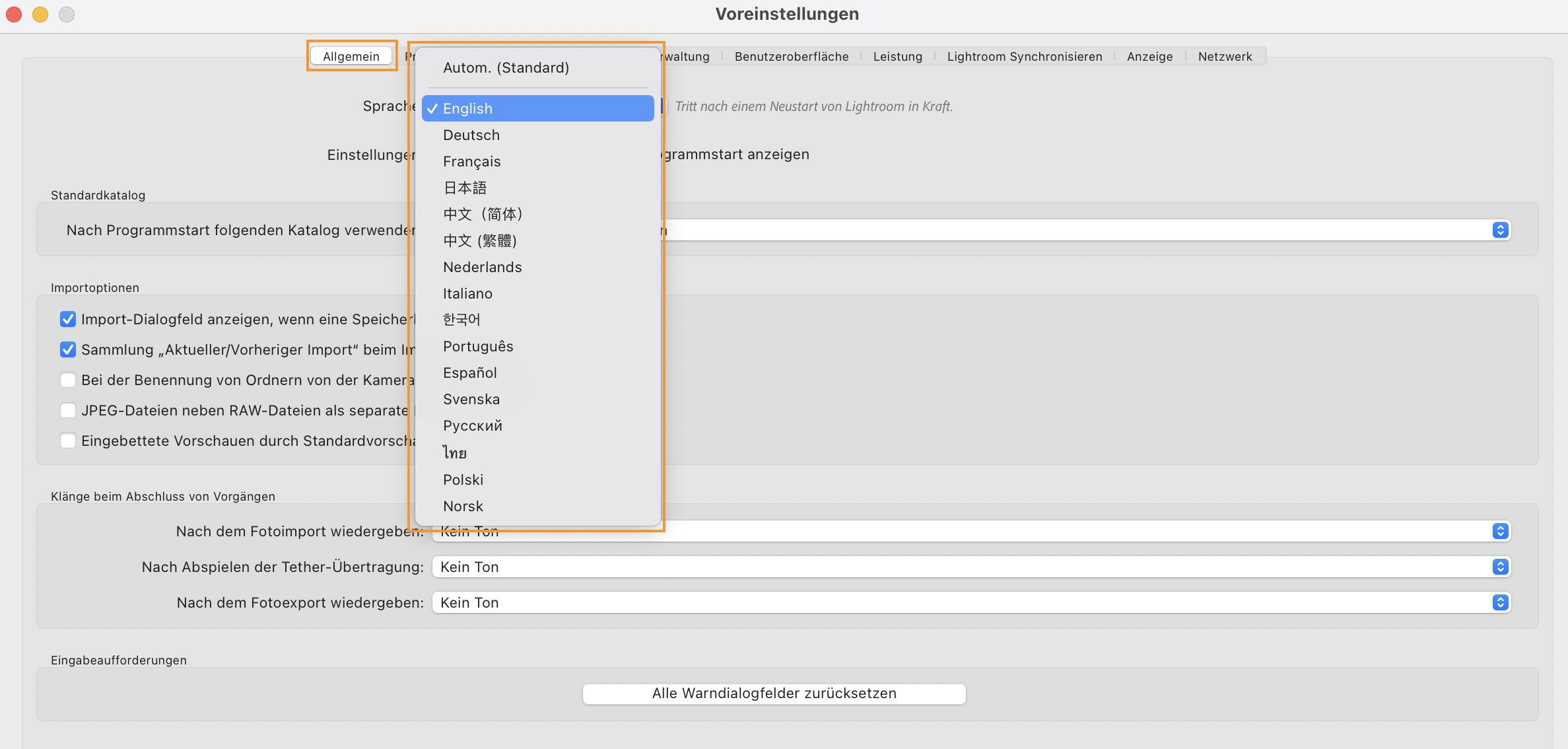Open Nach dem Fotoexport Kein Ton dropdown
Viewport: 1568px width, 749px height.
pyautogui.click(x=1499, y=602)
